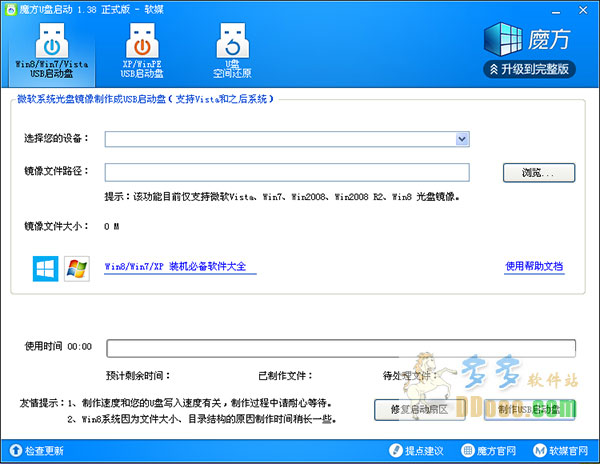Click the hint text starting with 提示：该功能
The width and height of the screenshot is (600, 464).
click(282, 197)
